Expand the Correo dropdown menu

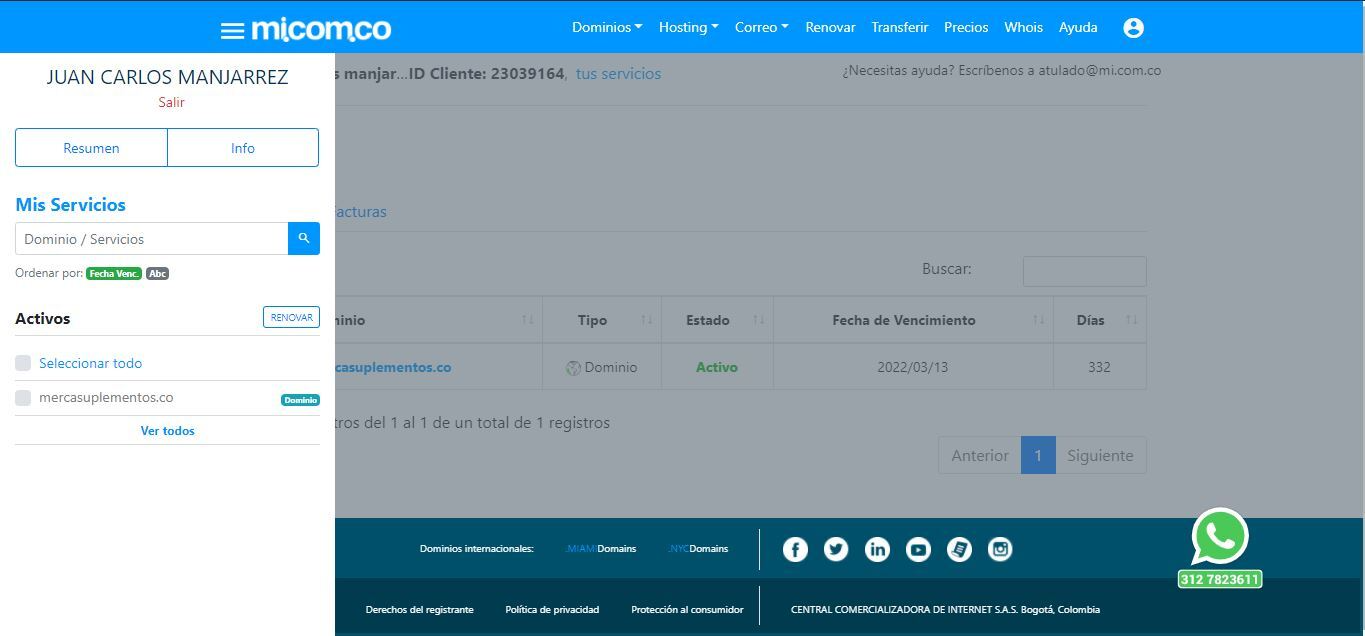coord(761,27)
